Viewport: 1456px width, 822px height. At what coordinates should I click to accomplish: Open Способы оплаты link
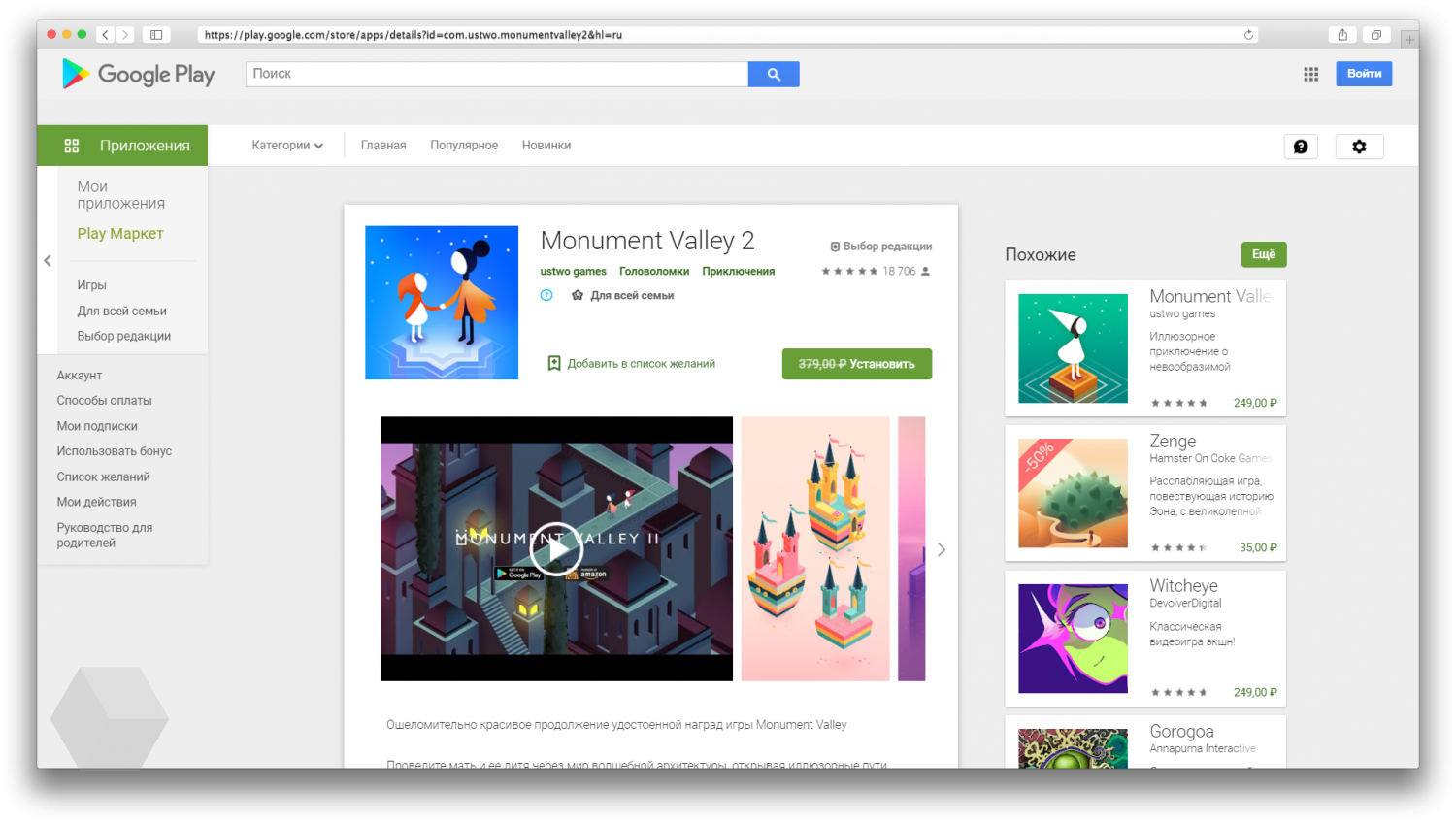pyautogui.click(x=104, y=401)
